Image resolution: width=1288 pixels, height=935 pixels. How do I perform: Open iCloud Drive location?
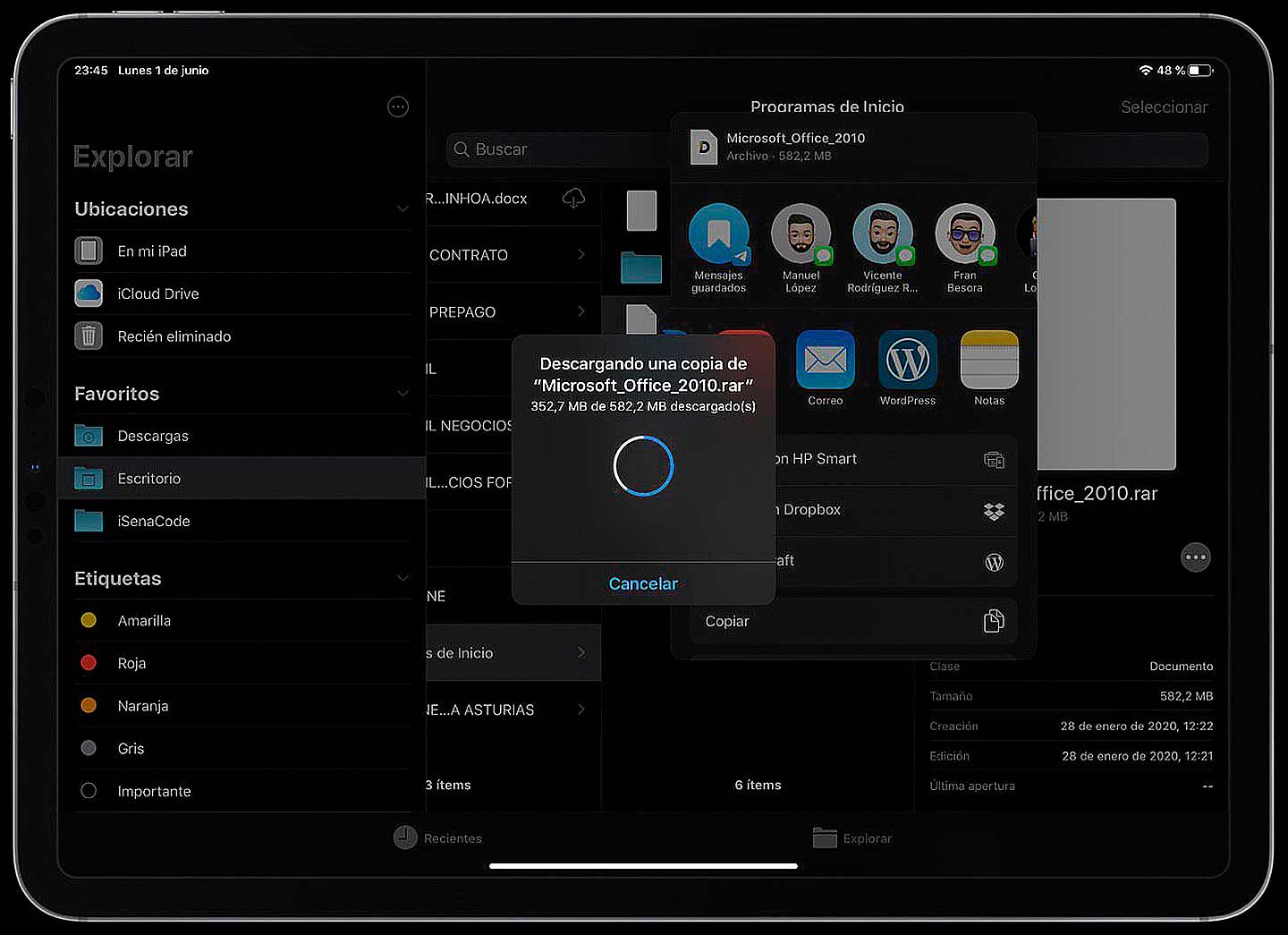click(x=241, y=293)
